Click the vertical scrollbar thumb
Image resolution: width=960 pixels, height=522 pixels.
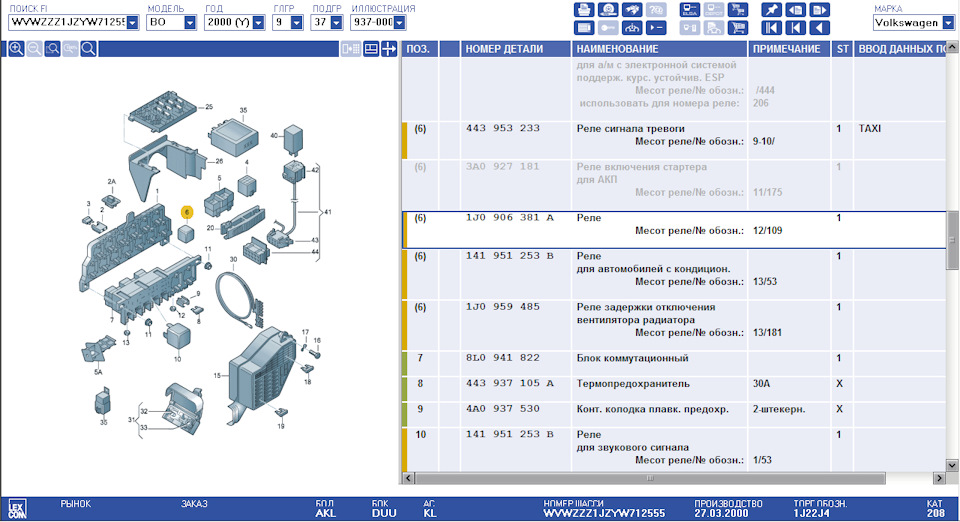coord(952,240)
